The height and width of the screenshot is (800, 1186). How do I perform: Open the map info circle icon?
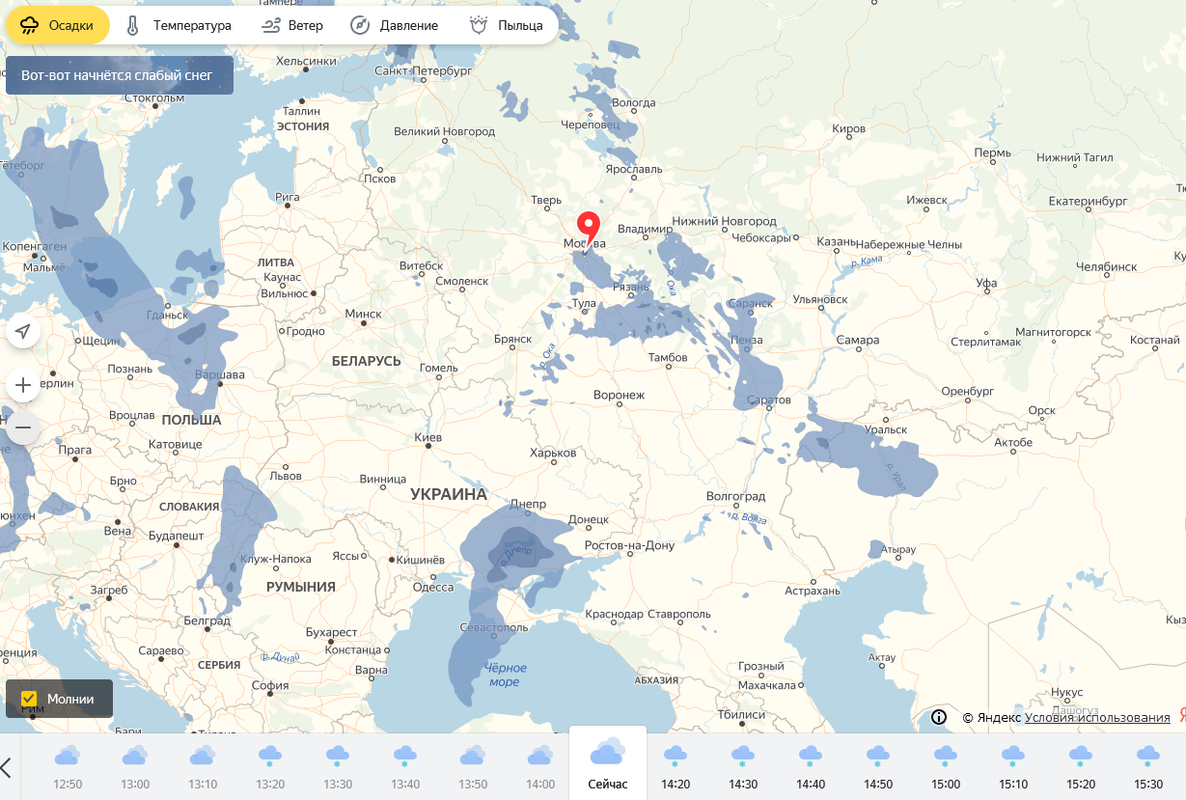tap(939, 717)
